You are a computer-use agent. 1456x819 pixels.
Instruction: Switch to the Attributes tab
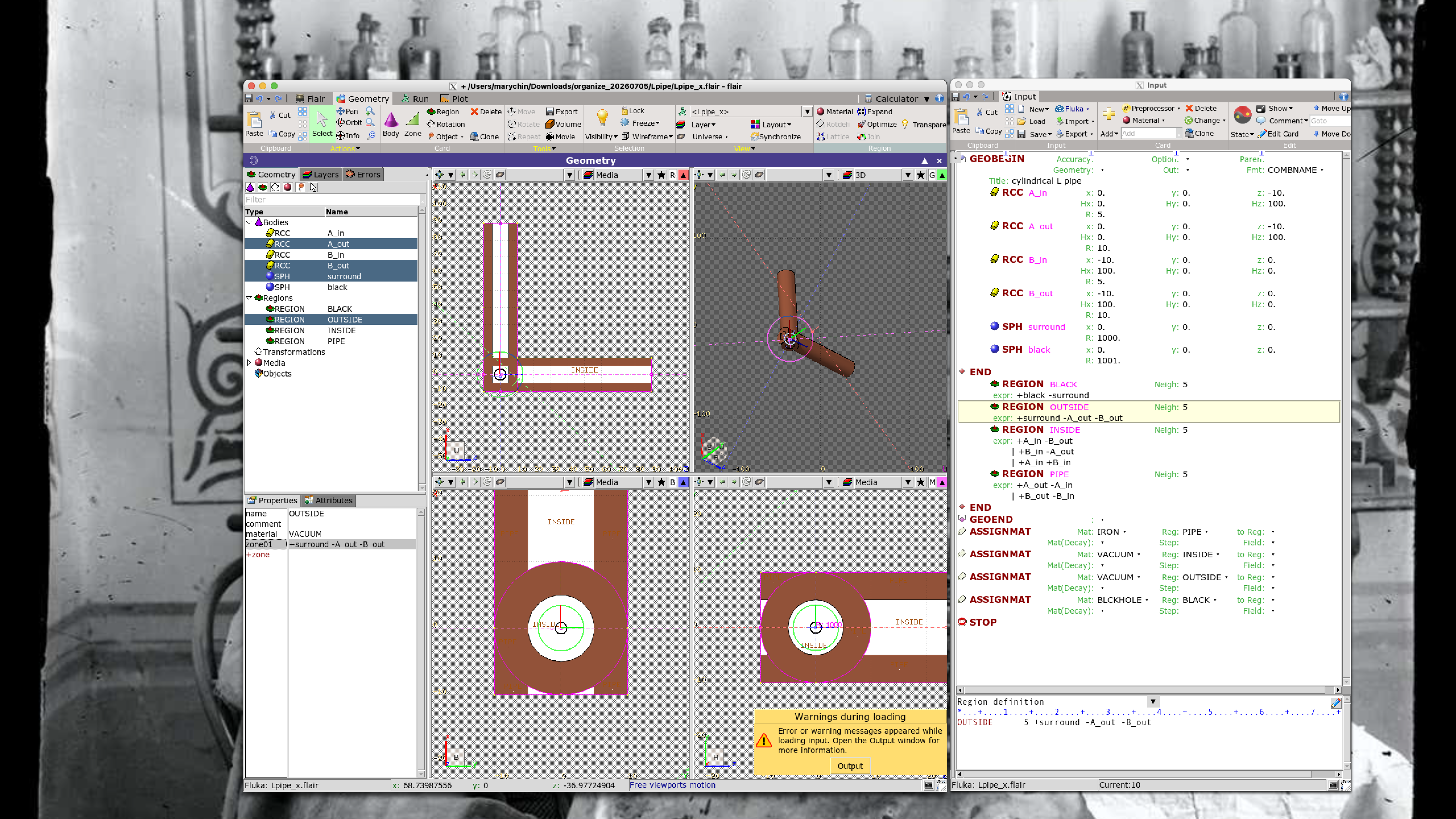328,501
